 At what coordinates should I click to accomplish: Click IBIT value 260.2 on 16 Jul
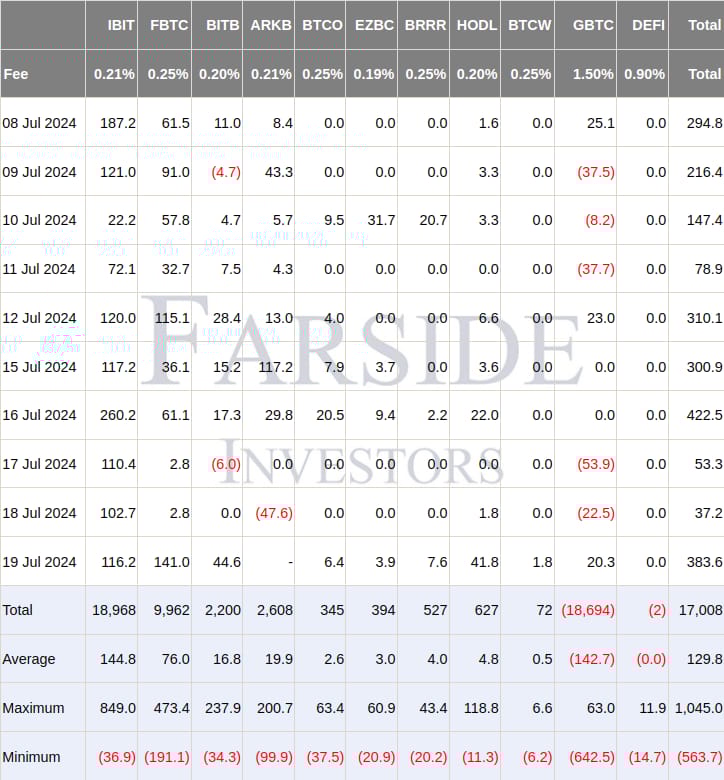(x=118, y=415)
